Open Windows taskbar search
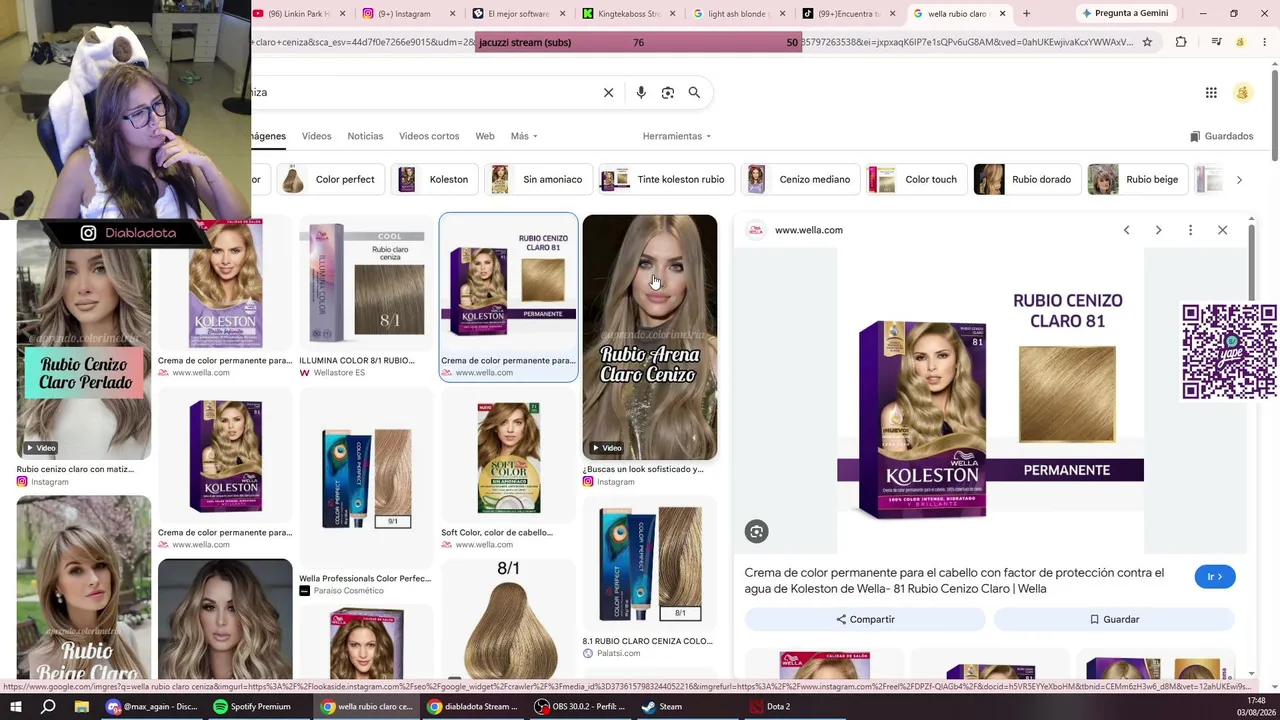This screenshot has height=720, width=1280. [48, 707]
